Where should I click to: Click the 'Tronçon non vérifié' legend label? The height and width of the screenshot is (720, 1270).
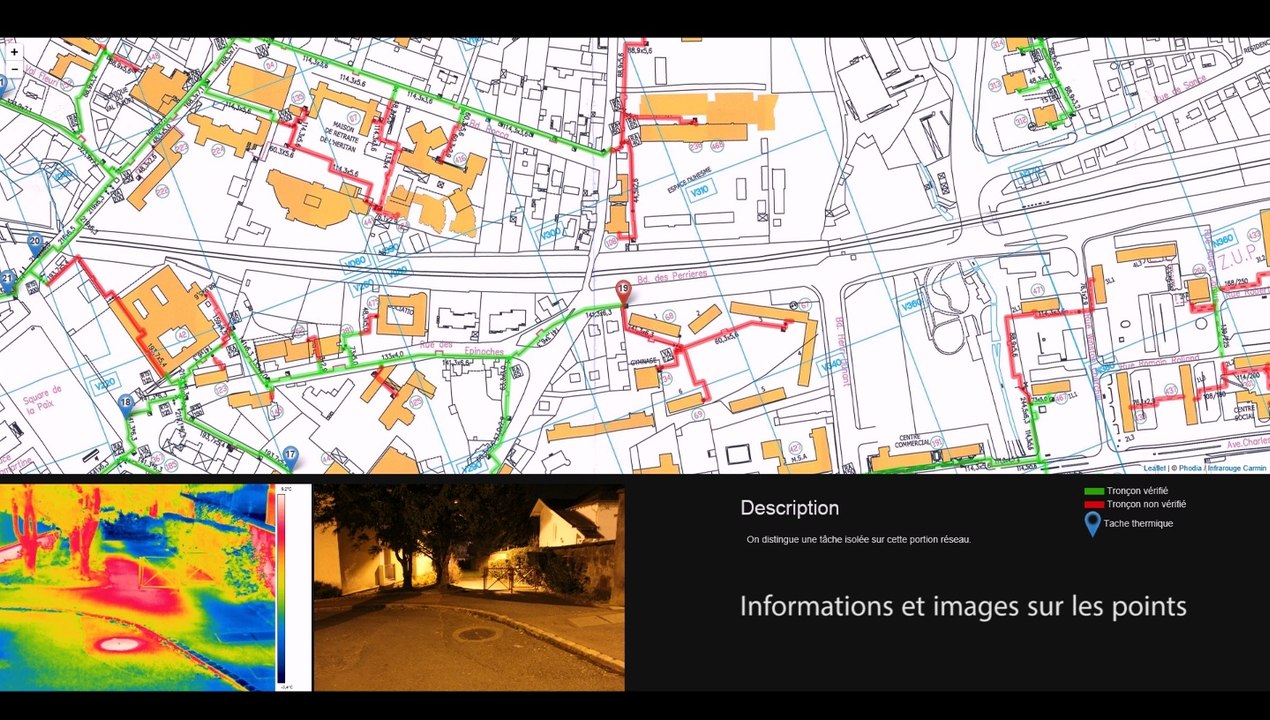coord(1146,505)
